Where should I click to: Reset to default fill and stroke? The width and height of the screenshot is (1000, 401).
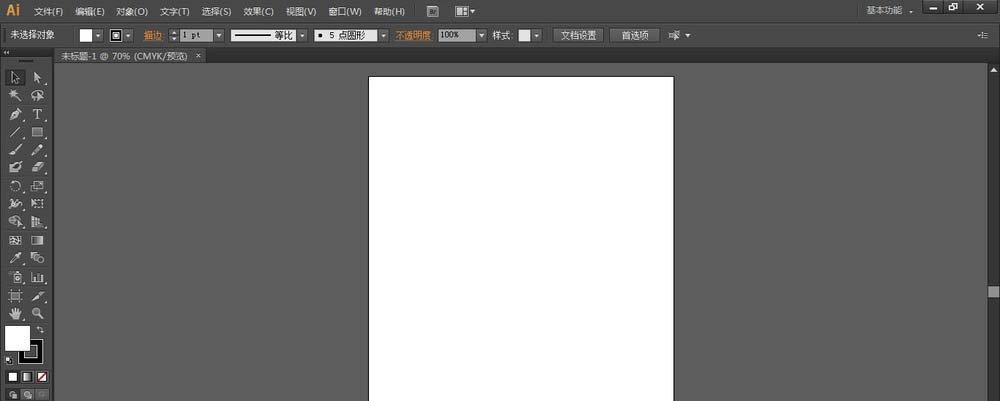point(9,360)
